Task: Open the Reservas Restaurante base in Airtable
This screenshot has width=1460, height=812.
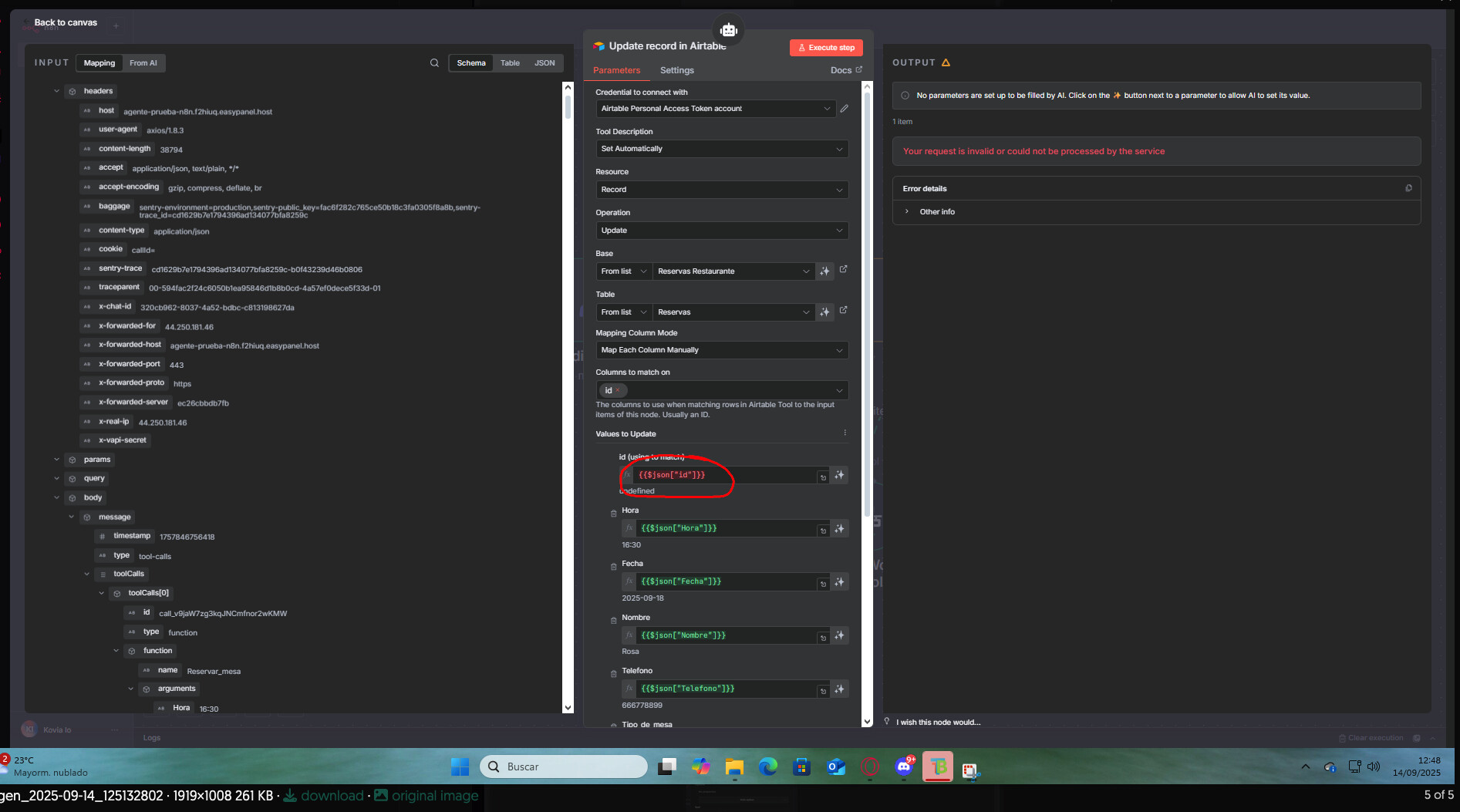Action: (x=843, y=269)
